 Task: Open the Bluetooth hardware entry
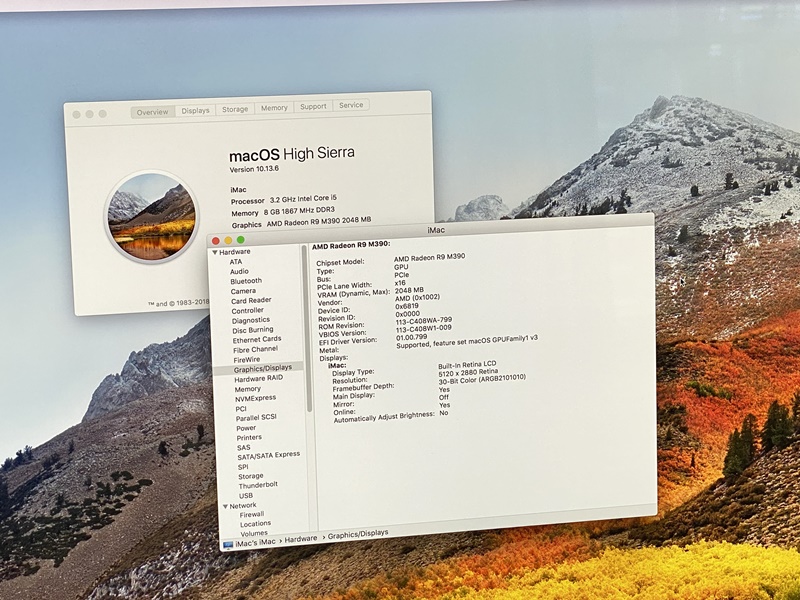point(246,281)
